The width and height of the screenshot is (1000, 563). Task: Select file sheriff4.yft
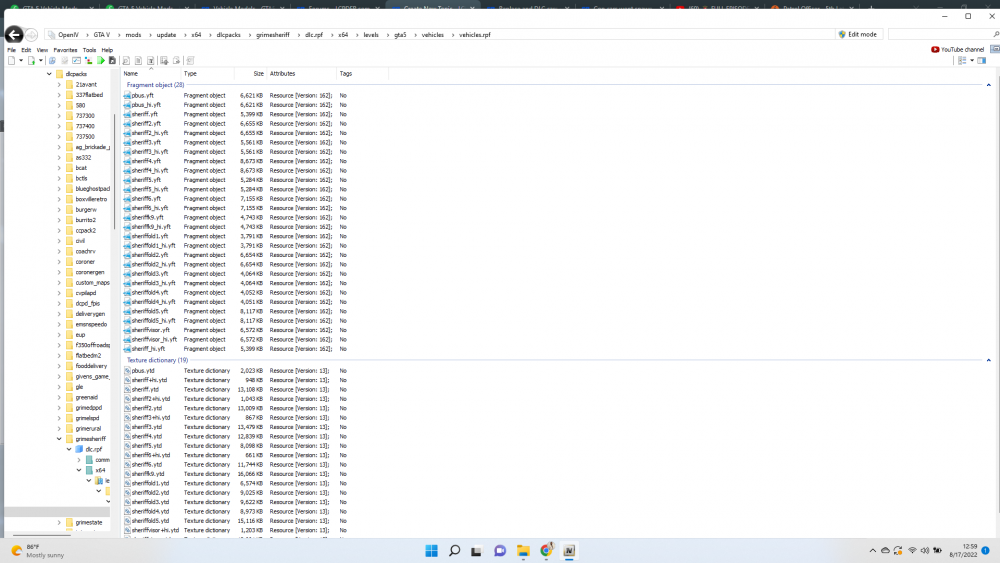click(x=146, y=161)
